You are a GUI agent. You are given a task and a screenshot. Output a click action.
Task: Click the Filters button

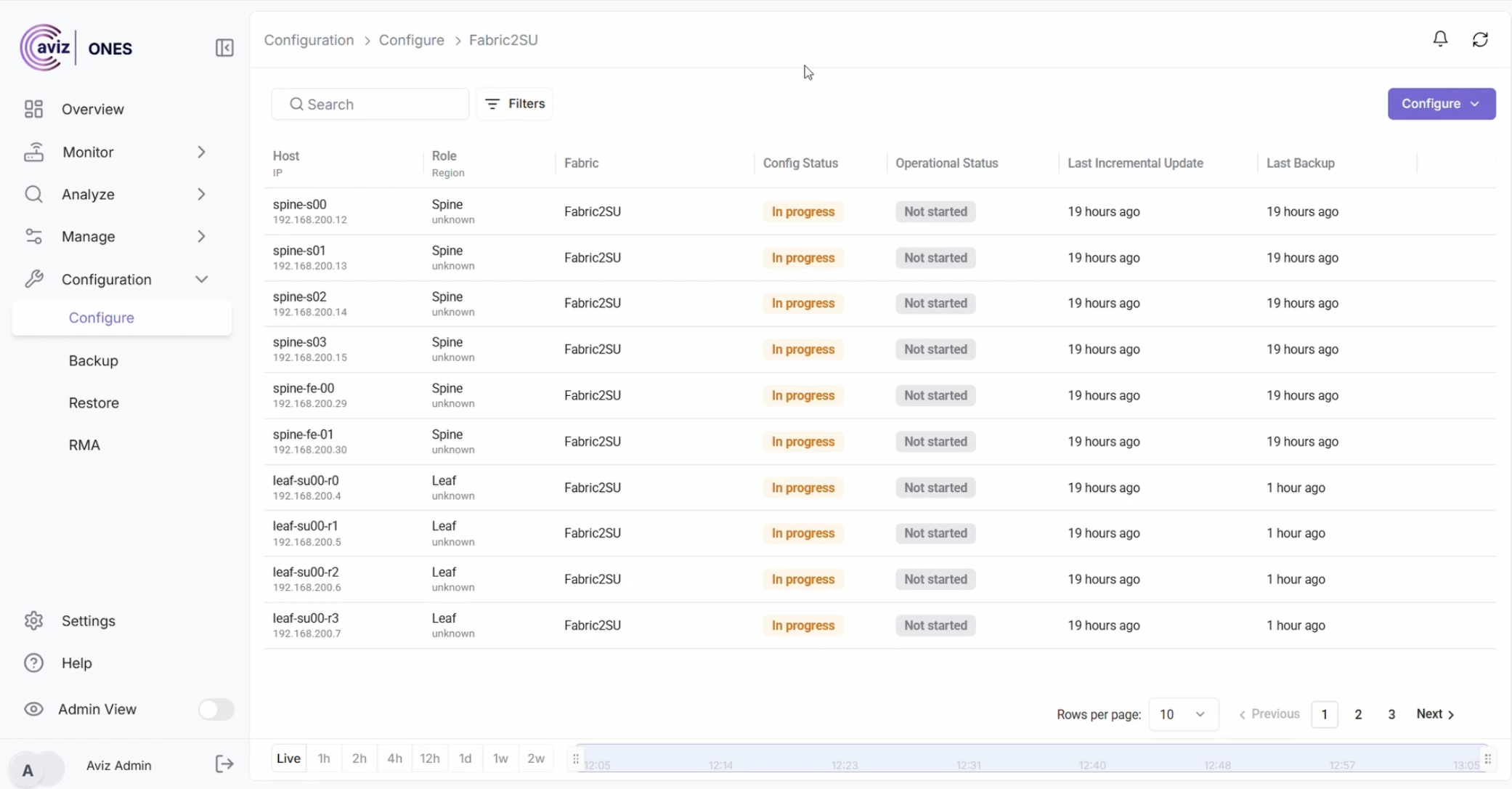click(x=514, y=104)
